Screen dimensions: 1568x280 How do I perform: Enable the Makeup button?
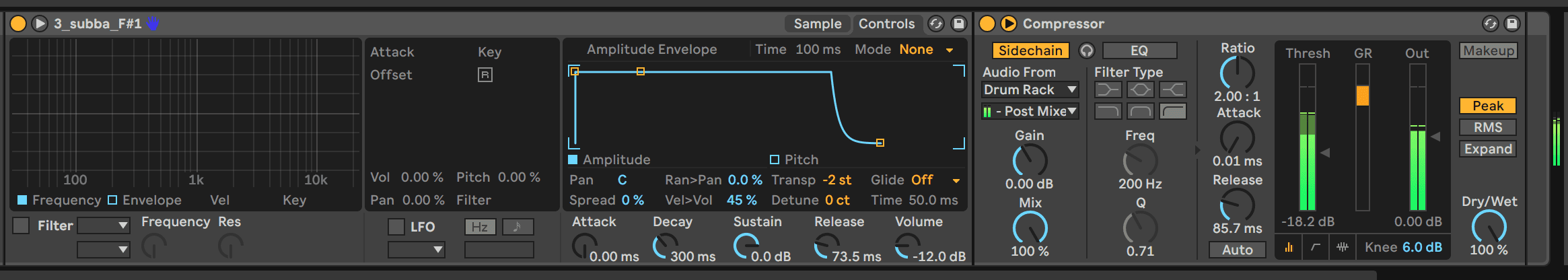1489,50
